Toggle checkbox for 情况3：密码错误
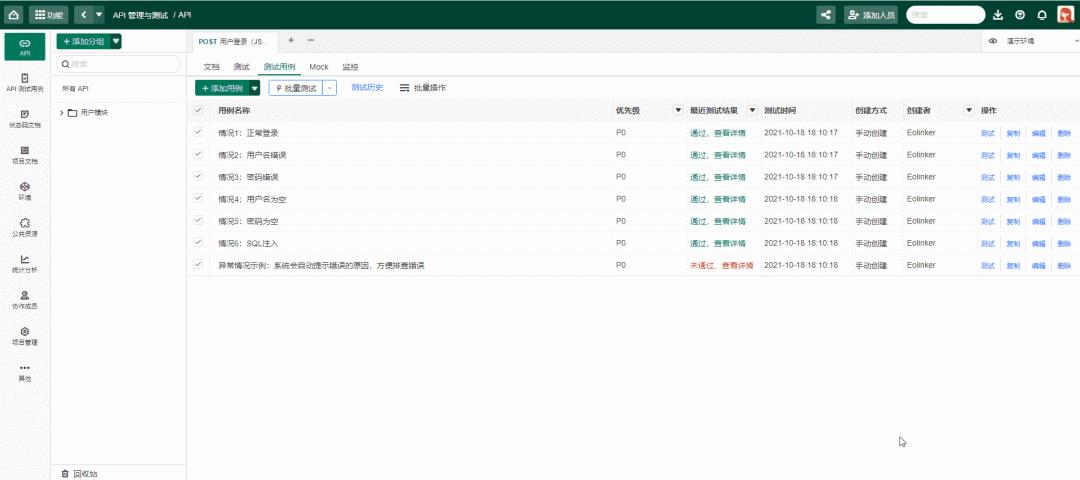 tap(198, 176)
